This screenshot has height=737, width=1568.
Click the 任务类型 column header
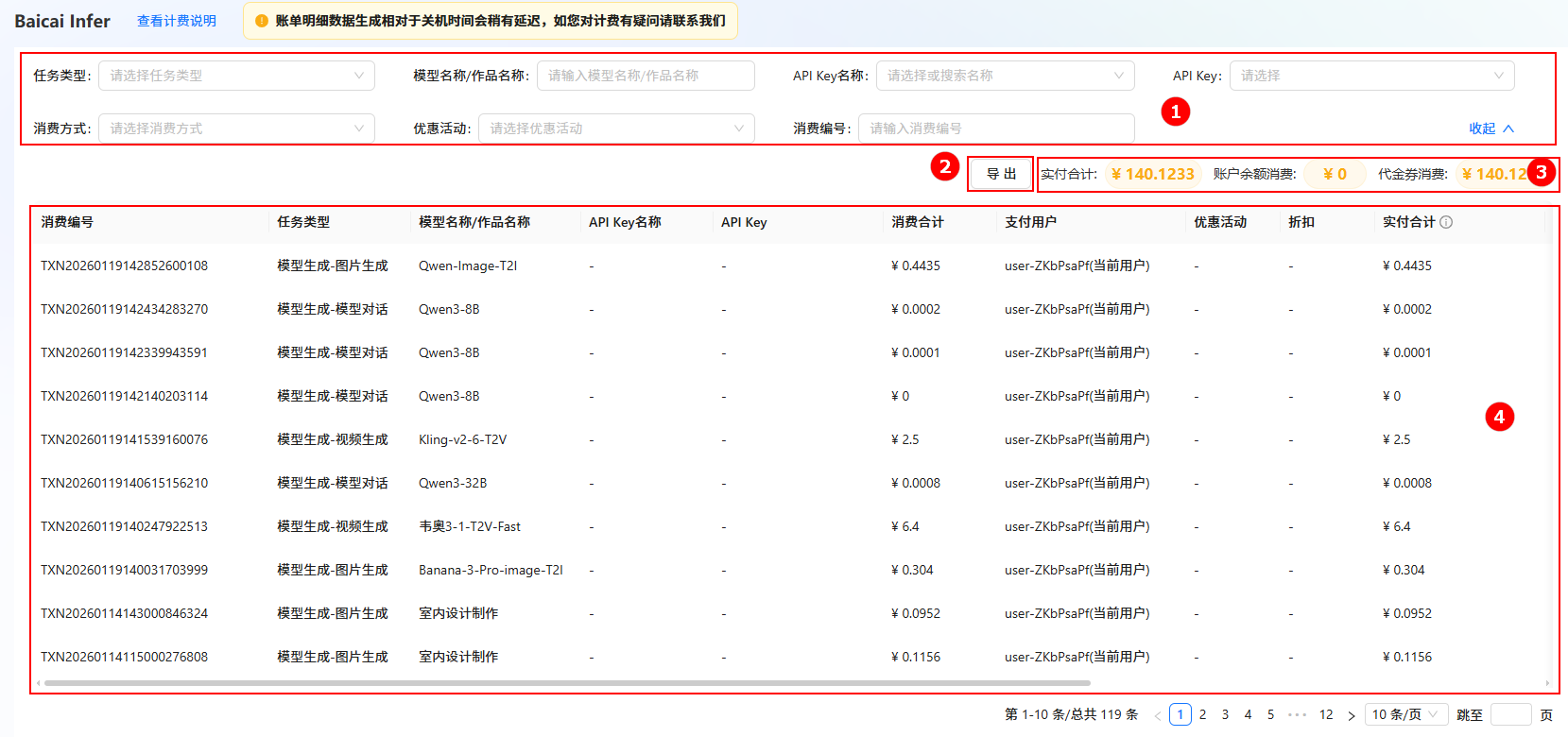click(303, 222)
